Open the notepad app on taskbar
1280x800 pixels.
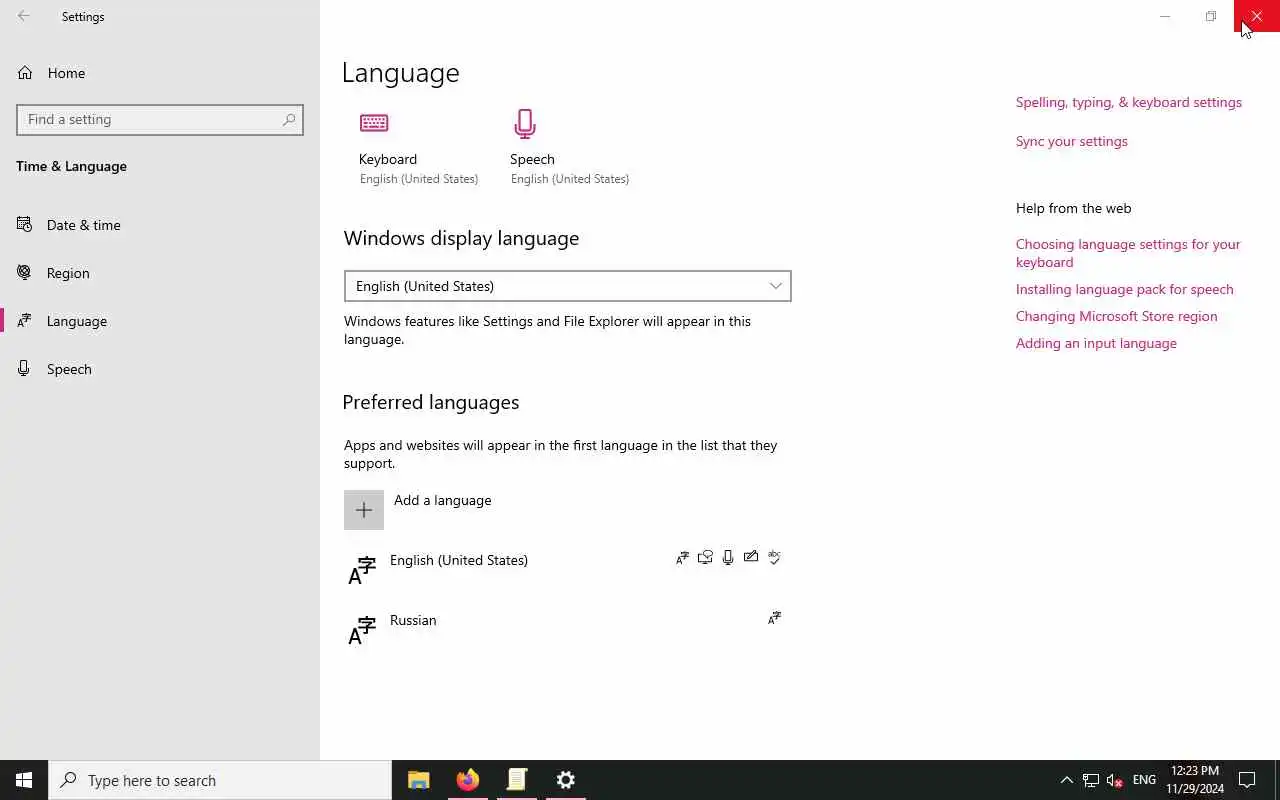pyautogui.click(x=517, y=780)
